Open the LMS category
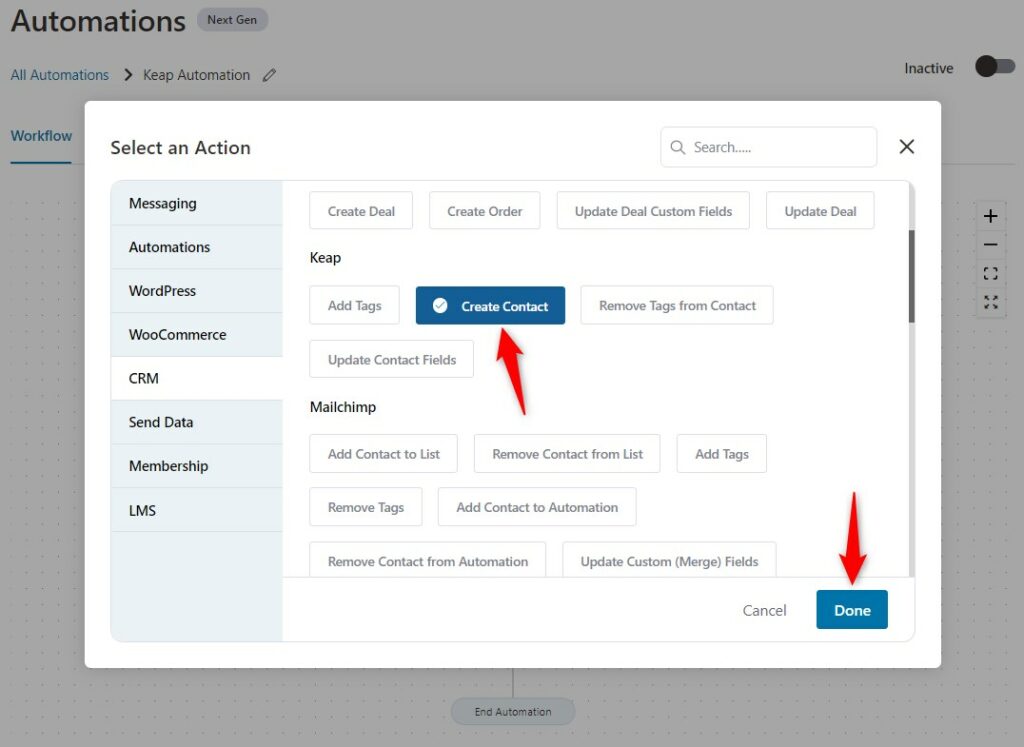The height and width of the screenshot is (747, 1024). pos(197,510)
